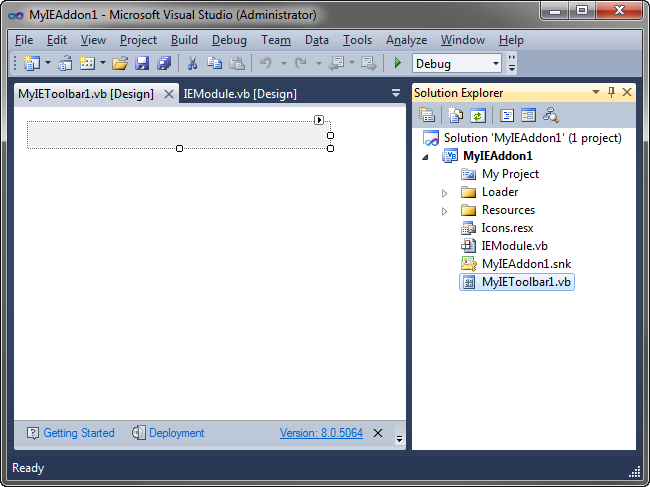Open the bottom info bar options arrow
650x487 pixels.
click(x=399, y=439)
